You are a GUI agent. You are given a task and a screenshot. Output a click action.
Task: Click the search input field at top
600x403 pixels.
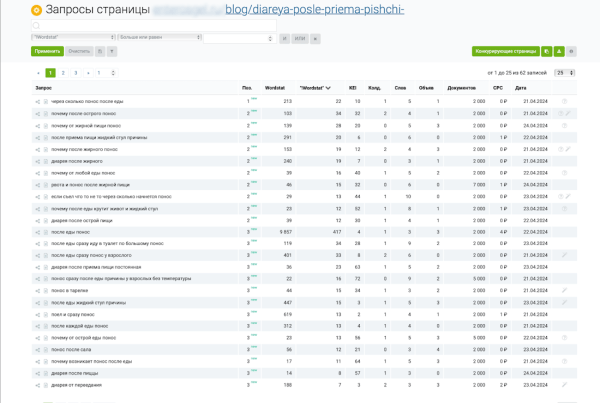click(x=150, y=24)
